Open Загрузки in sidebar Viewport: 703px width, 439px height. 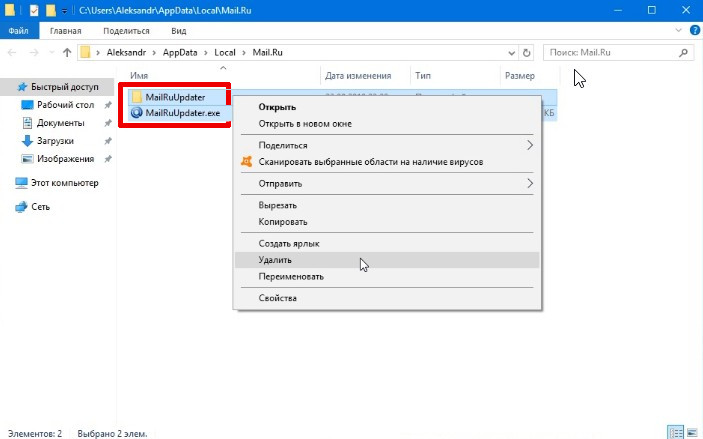tap(55, 141)
